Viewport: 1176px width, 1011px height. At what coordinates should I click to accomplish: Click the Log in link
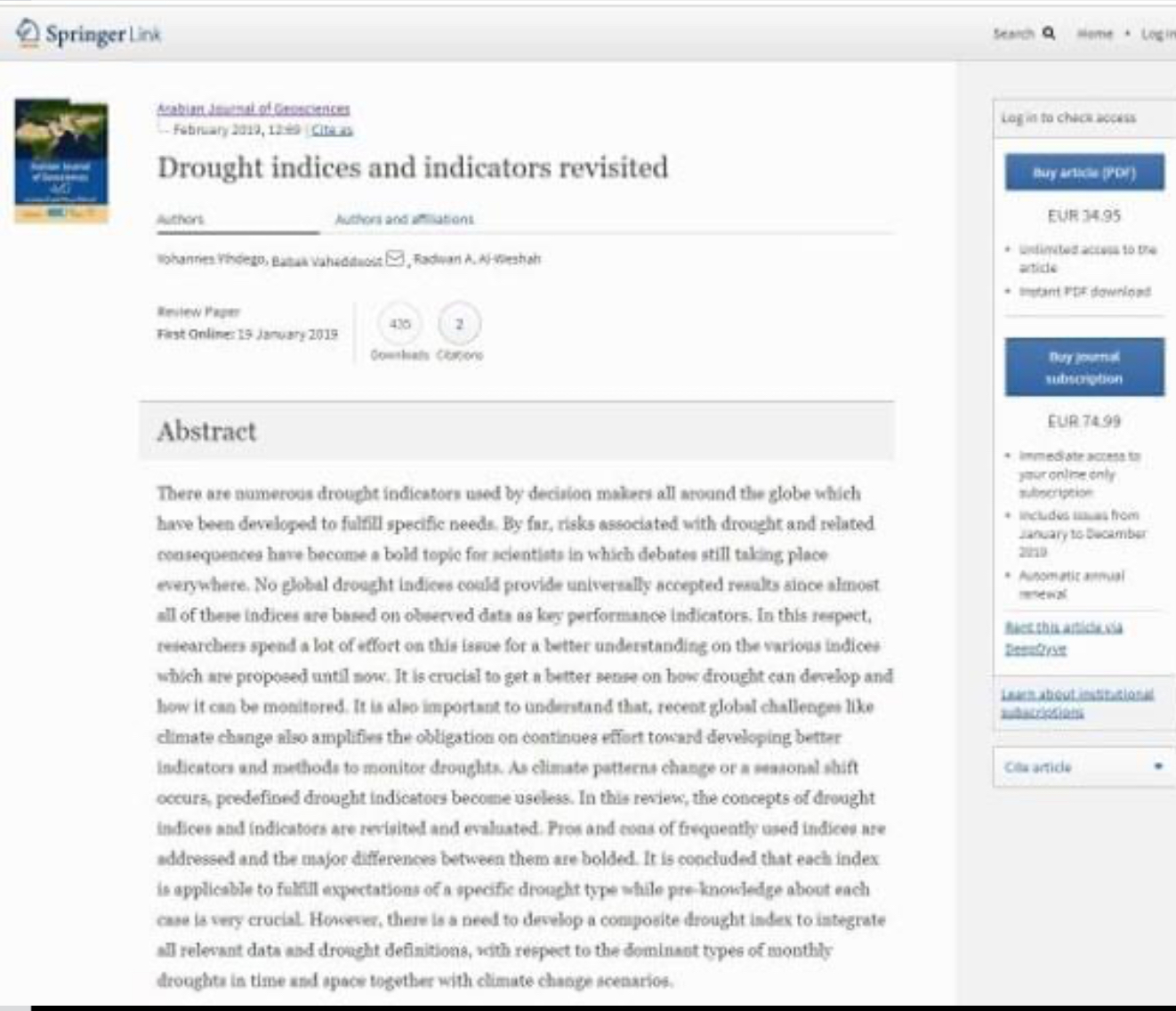pyautogui.click(x=1158, y=34)
